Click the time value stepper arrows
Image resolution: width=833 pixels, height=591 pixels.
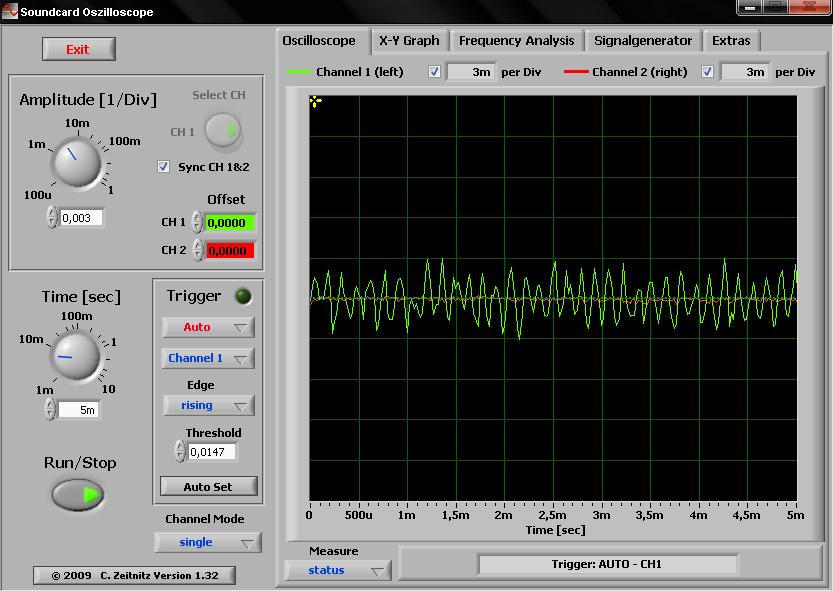tap(50, 409)
